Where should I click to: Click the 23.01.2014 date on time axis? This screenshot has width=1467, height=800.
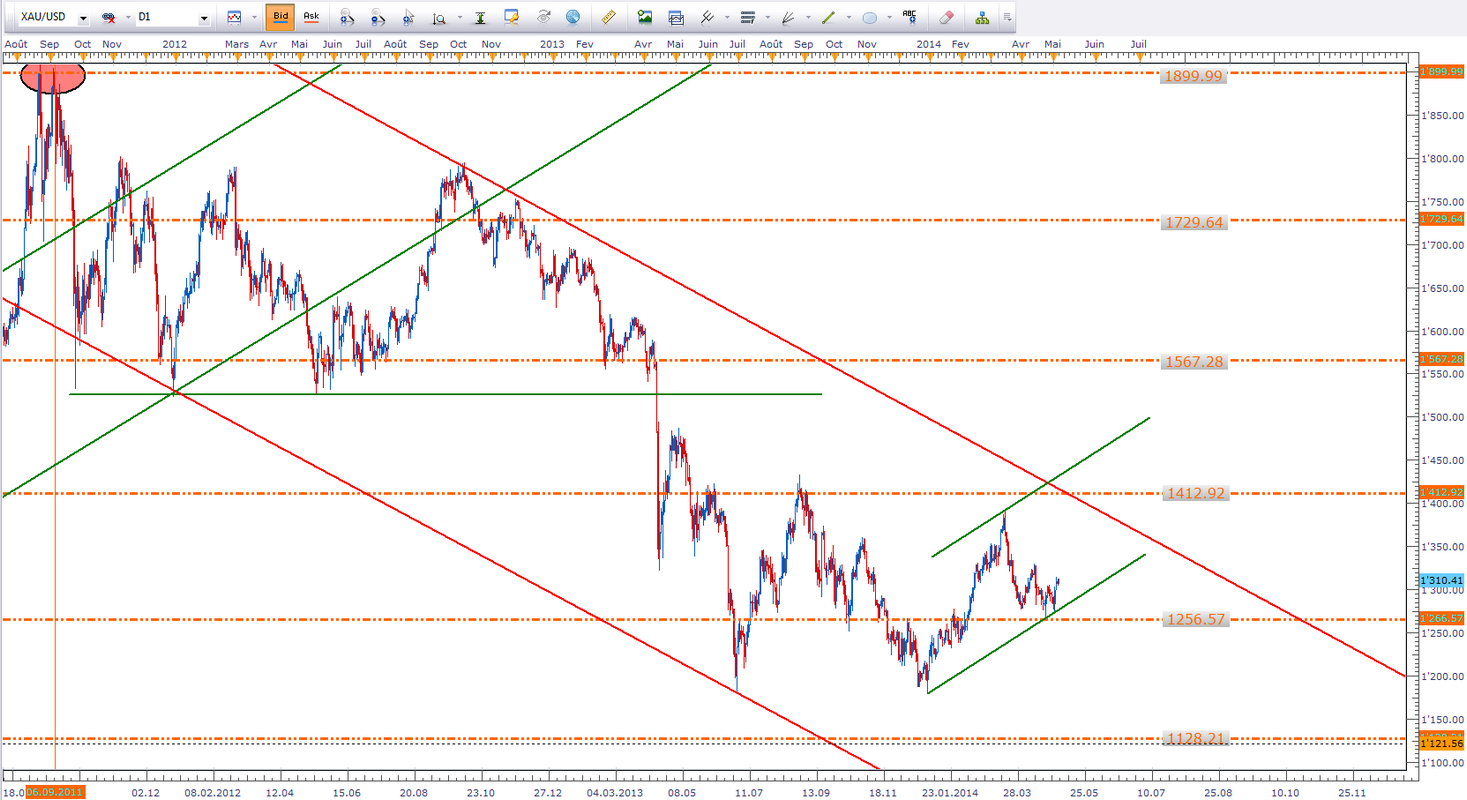pyautogui.click(x=951, y=791)
